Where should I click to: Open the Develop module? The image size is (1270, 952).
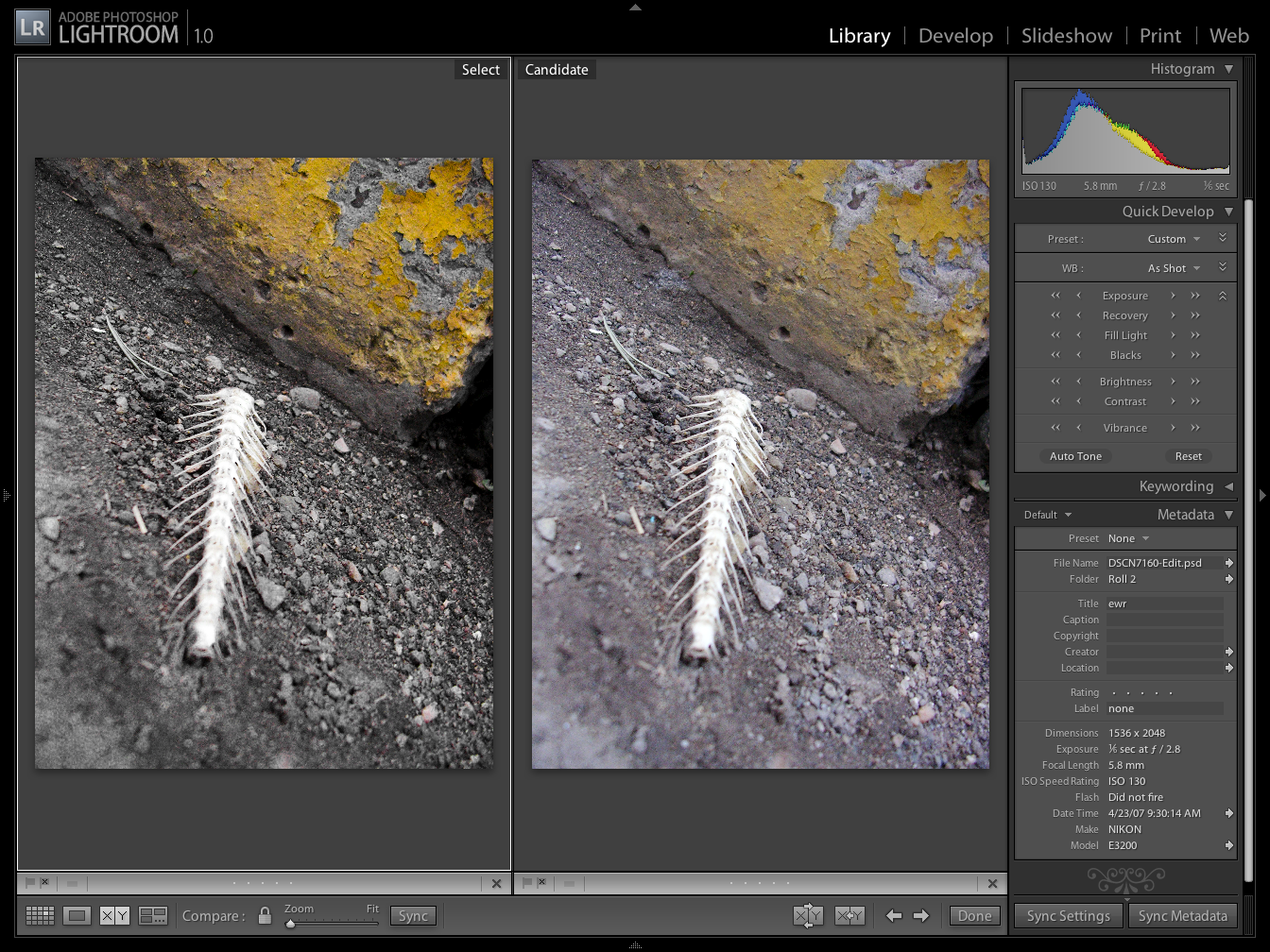[x=955, y=36]
